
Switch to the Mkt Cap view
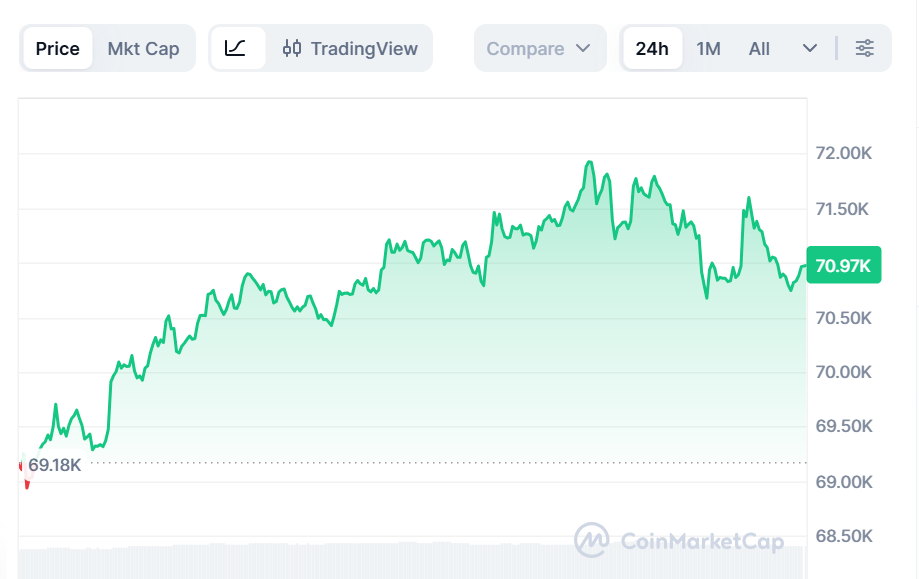(143, 48)
